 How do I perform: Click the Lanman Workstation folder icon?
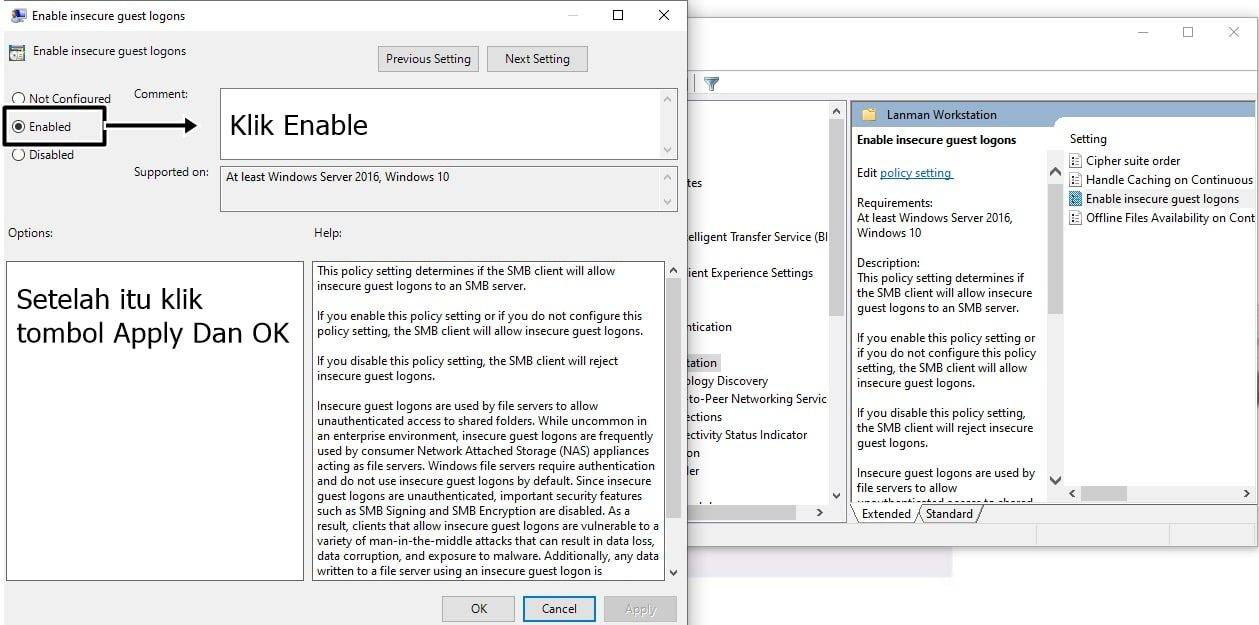point(868,114)
